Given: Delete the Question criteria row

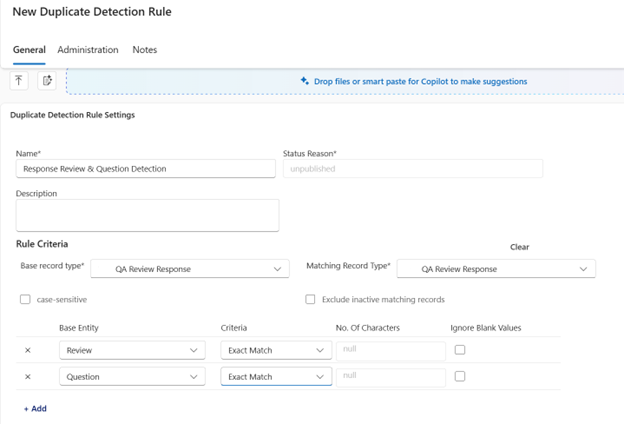Looking at the screenshot, I should point(27,377).
